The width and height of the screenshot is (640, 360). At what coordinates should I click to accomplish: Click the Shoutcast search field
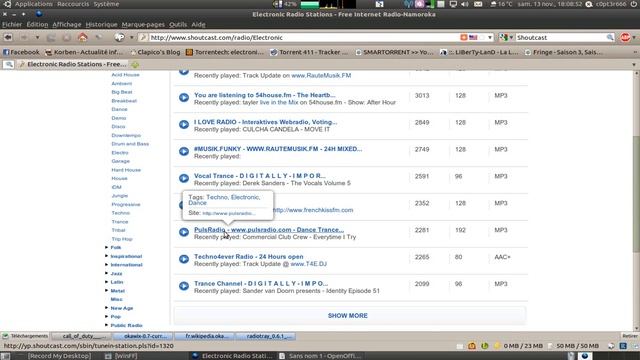coord(560,38)
